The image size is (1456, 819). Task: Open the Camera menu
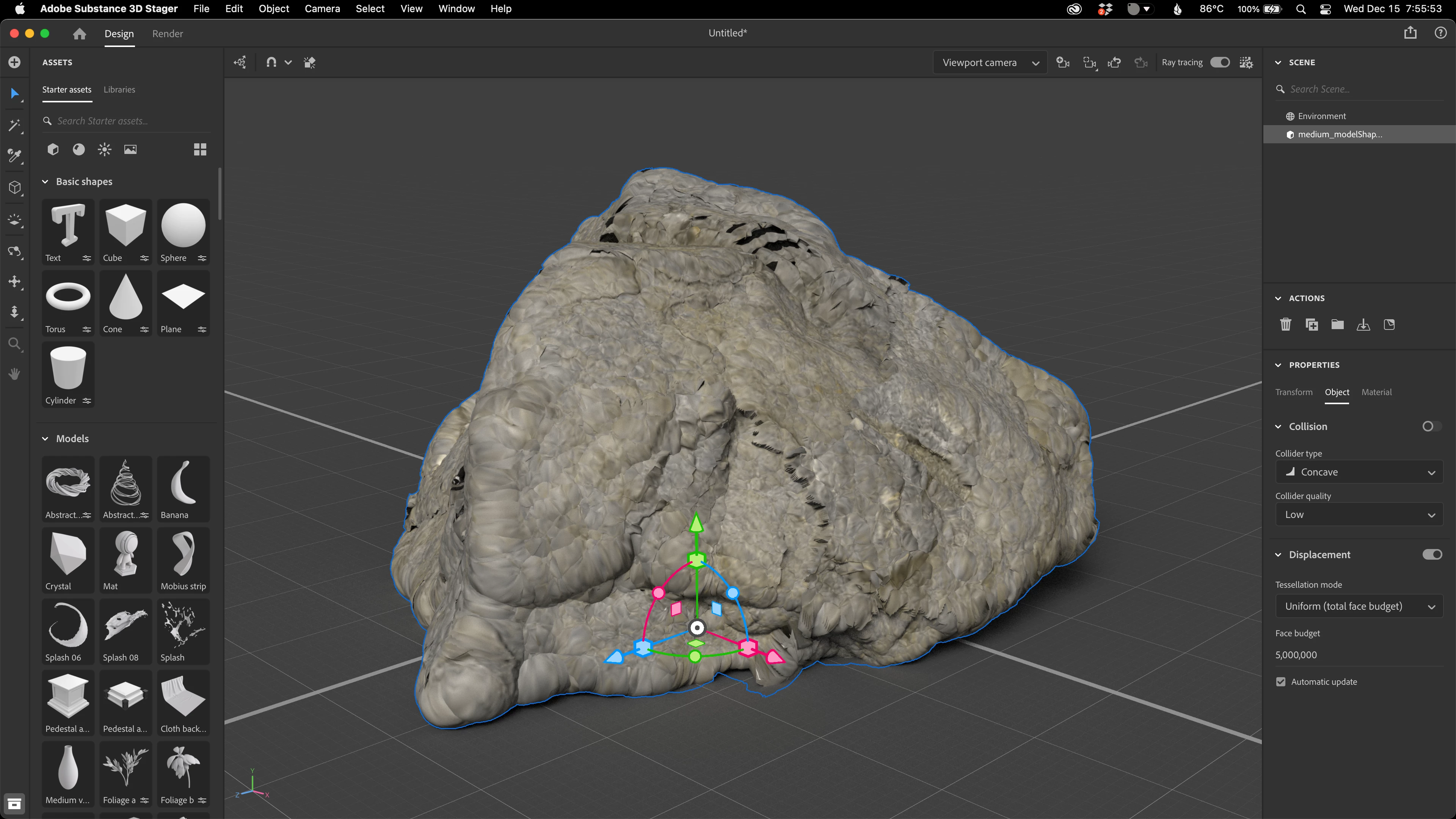pos(322,8)
